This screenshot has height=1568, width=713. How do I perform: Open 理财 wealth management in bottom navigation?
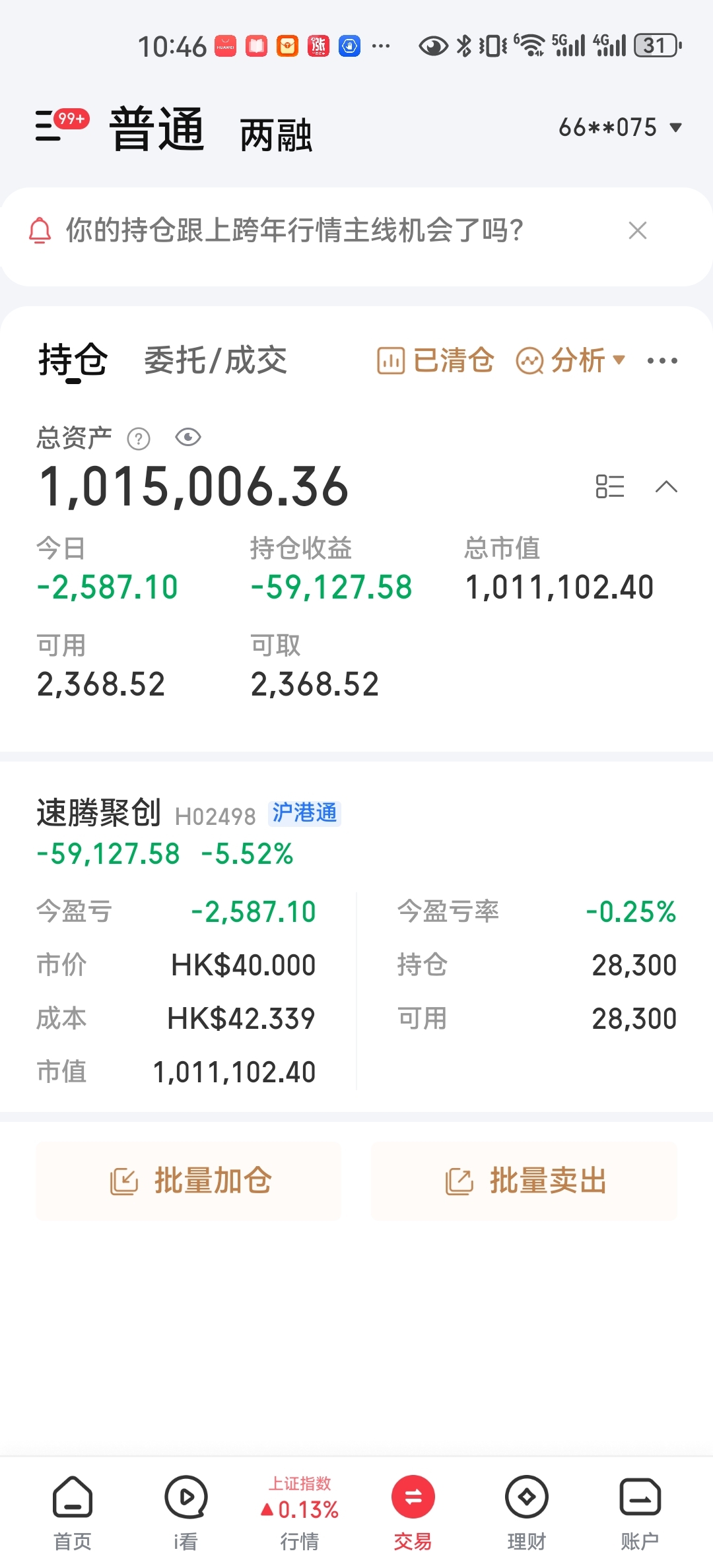[527, 1513]
